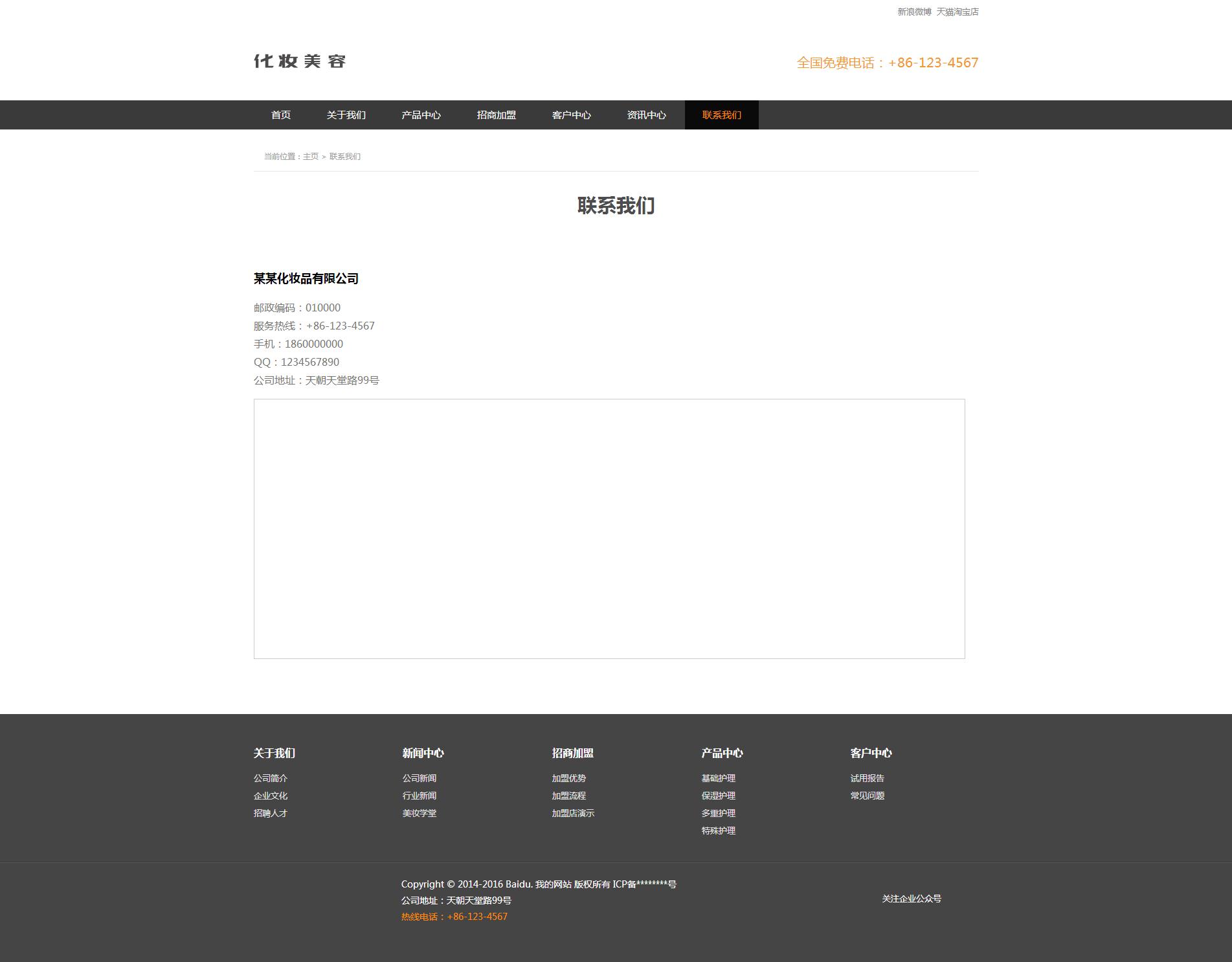Open 试用报告 under 客户中心 footer
The height and width of the screenshot is (962, 1232).
[868, 778]
